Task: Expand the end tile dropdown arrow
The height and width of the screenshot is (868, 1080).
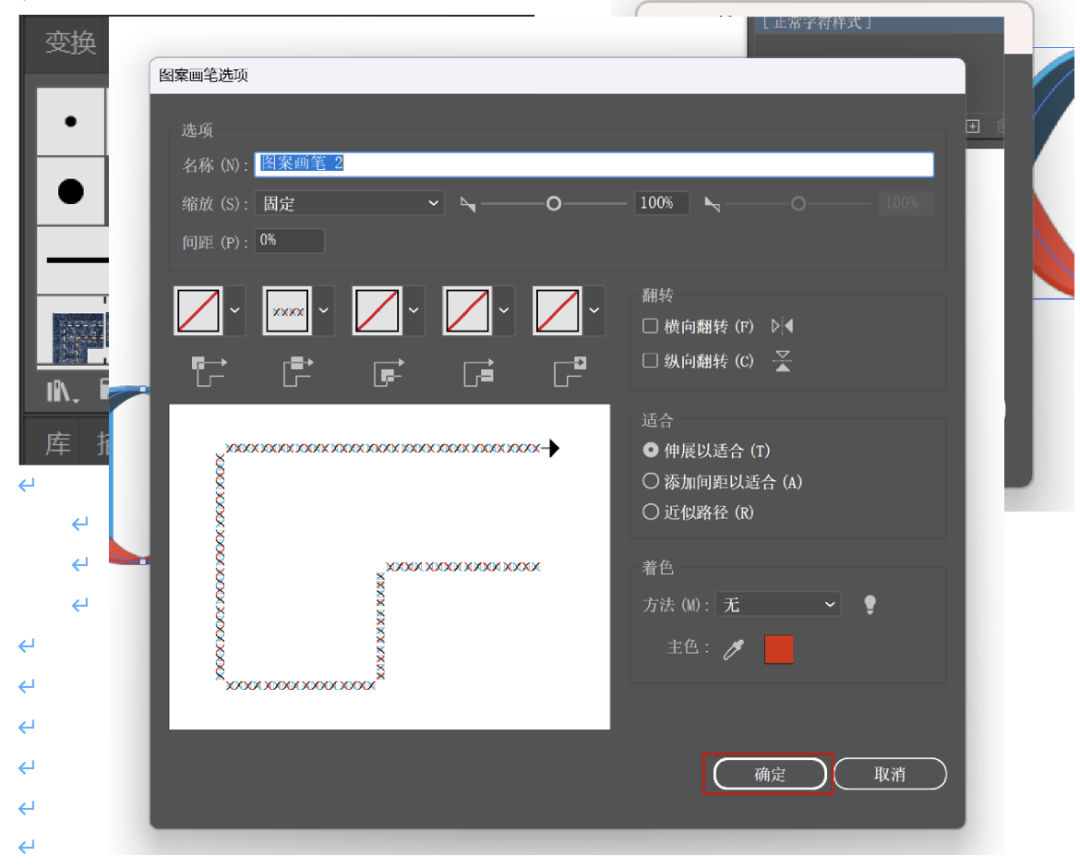Action: (x=594, y=311)
